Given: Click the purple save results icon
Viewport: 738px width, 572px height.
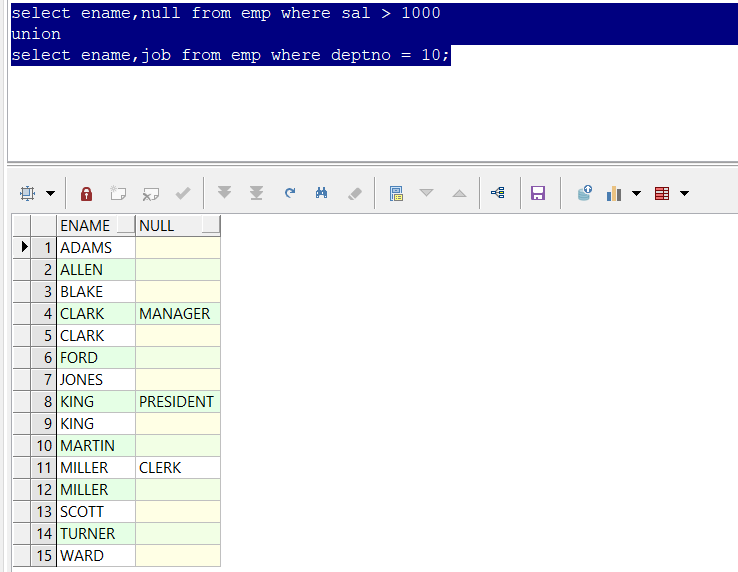Looking at the screenshot, I should 538,193.
